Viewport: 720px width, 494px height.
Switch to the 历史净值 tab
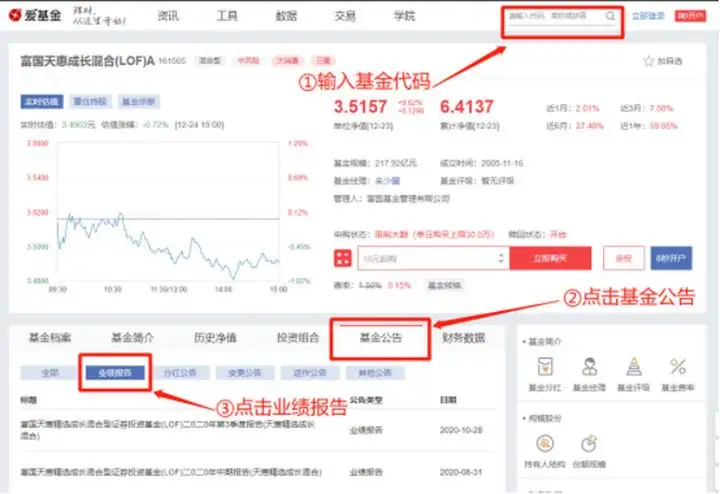pyautogui.click(x=215, y=338)
